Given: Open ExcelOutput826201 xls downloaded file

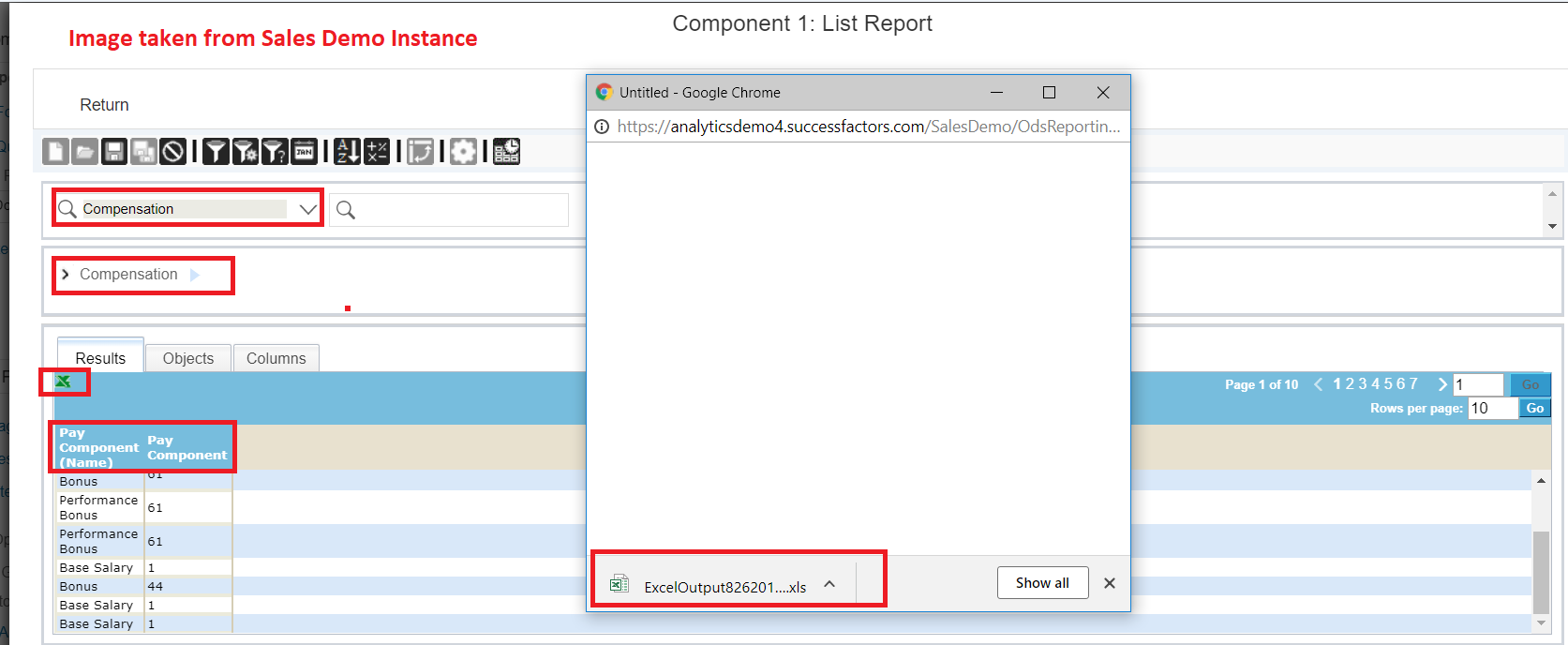Looking at the screenshot, I should point(724,587).
